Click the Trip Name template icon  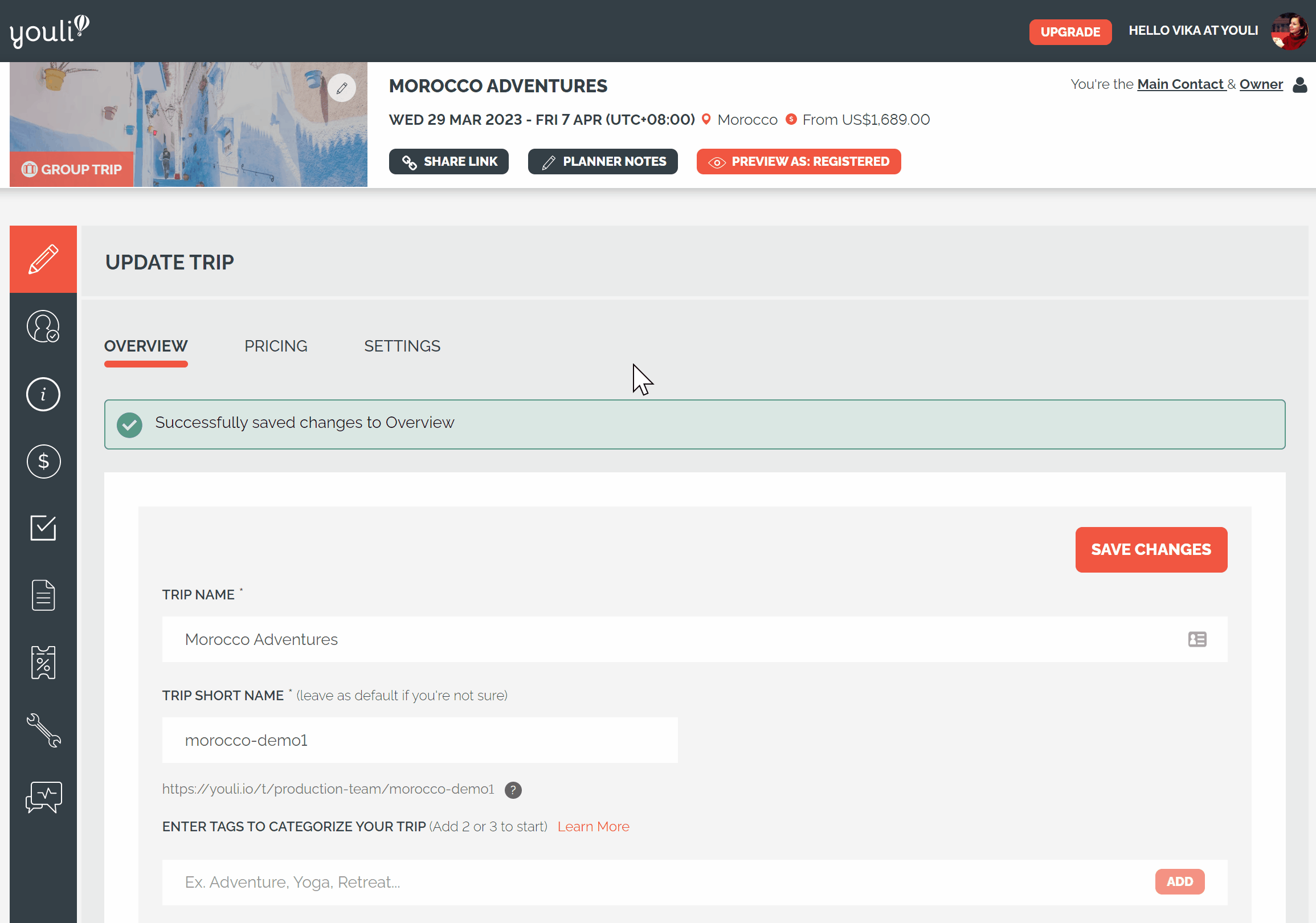(1197, 639)
